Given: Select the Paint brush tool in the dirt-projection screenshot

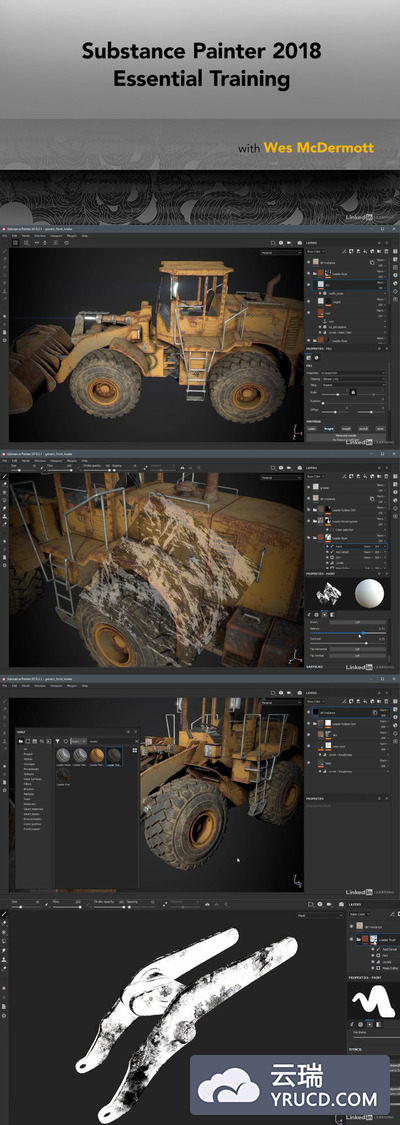Looking at the screenshot, I should (4, 476).
